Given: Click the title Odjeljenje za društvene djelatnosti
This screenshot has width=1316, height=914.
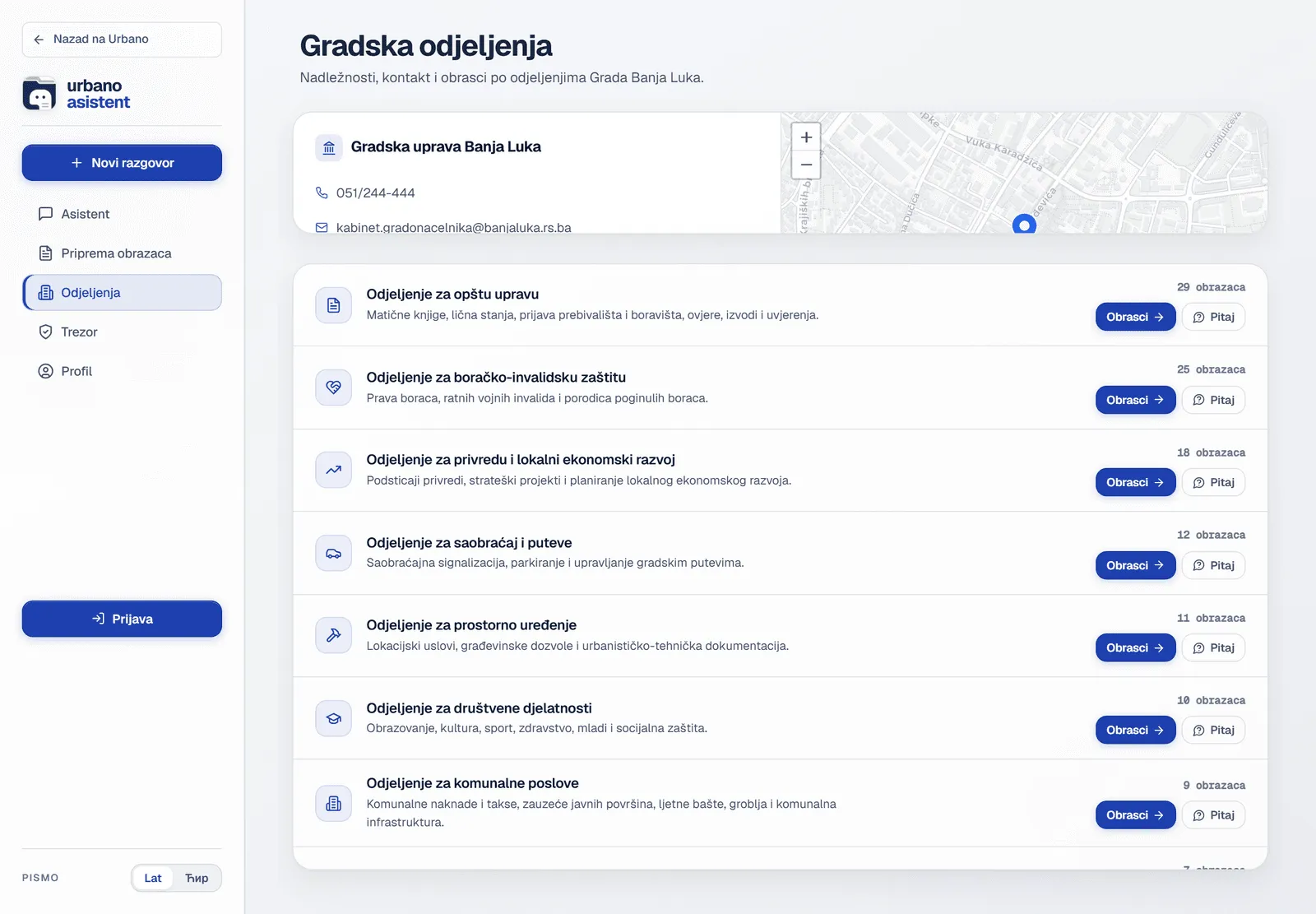Looking at the screenshot, I should pos(479,708).
